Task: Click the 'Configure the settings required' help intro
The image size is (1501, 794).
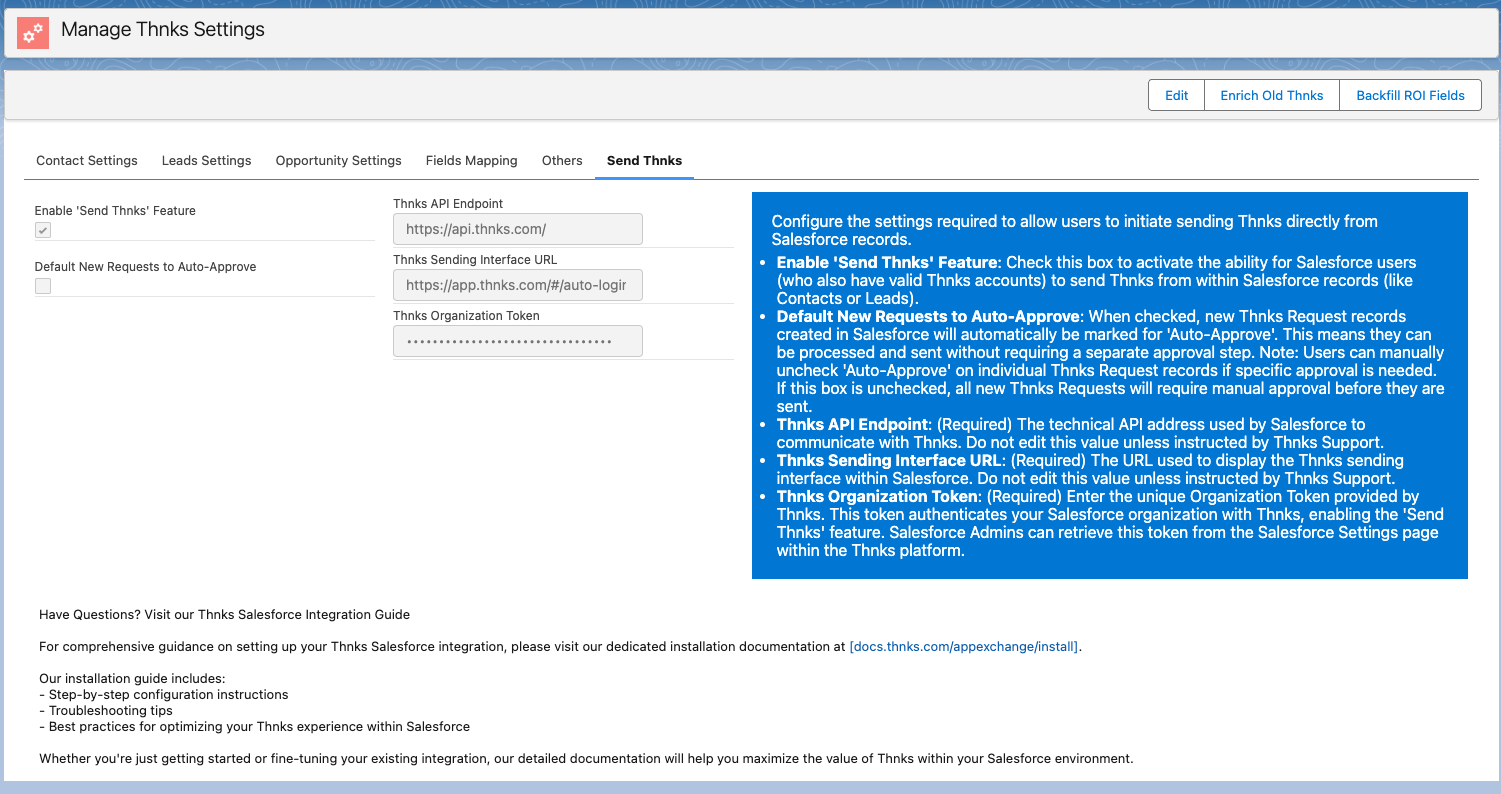Action: [x=1075, y=230]
